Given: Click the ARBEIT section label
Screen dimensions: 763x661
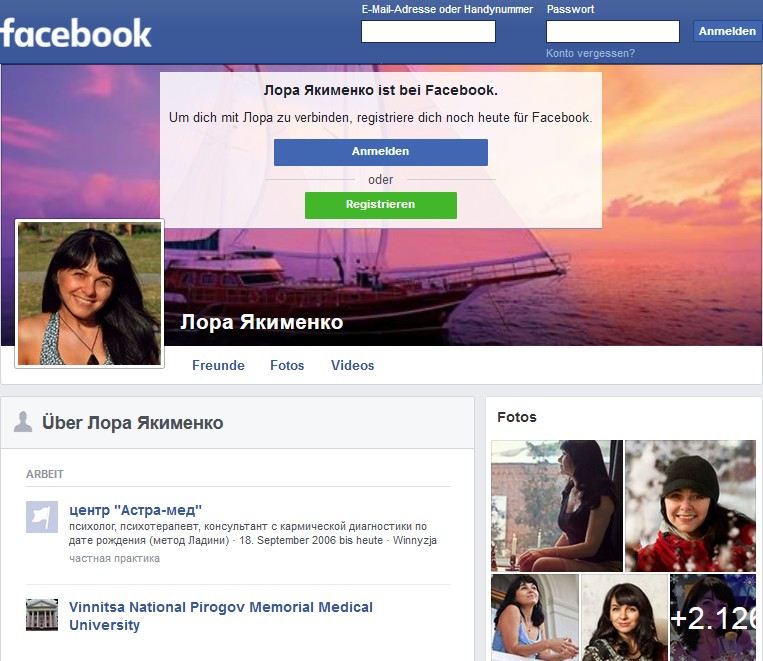Looking at the screenshot, I should coord(45,474).
